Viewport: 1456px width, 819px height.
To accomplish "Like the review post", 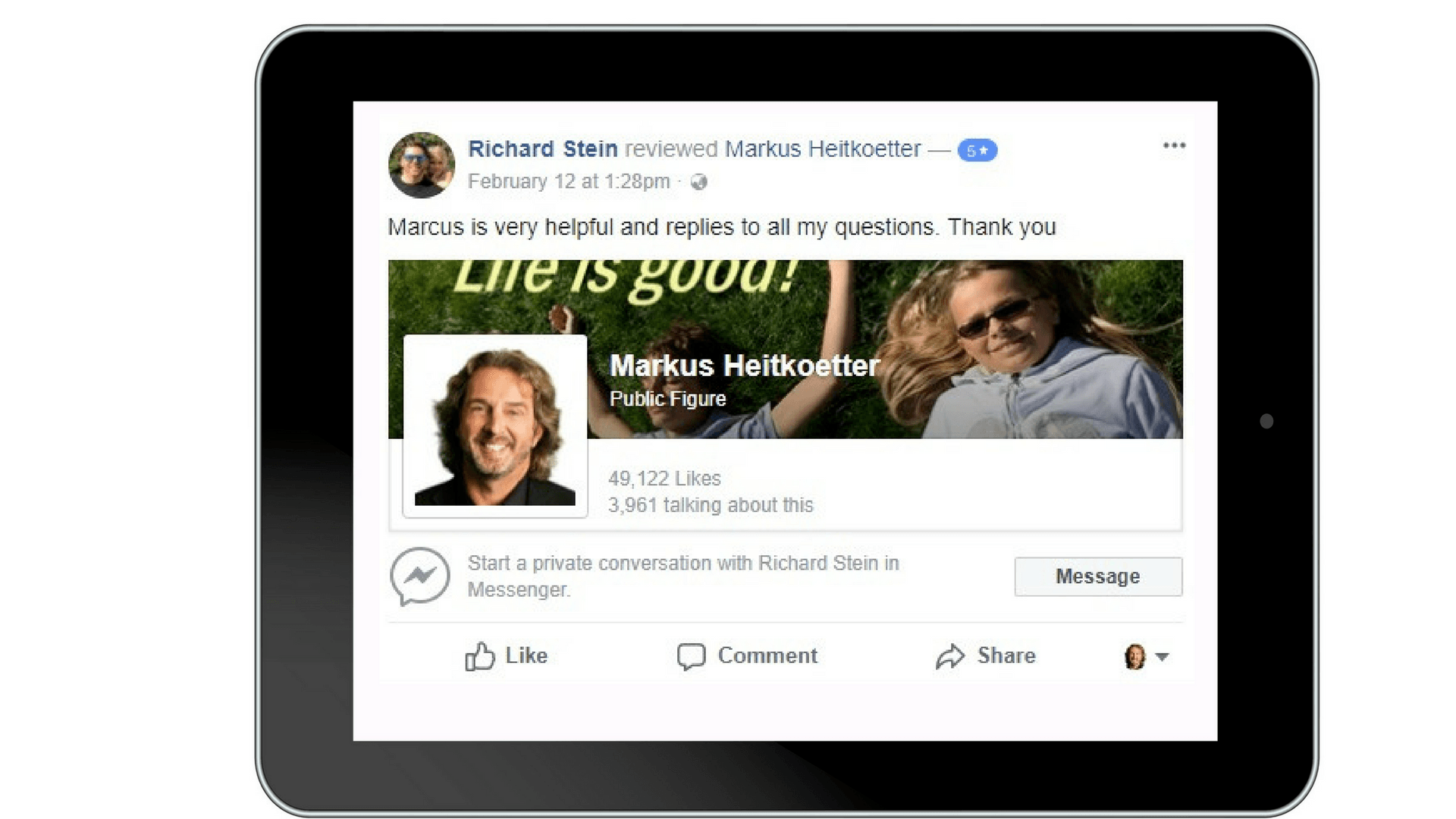I will [x=506, y=656].
